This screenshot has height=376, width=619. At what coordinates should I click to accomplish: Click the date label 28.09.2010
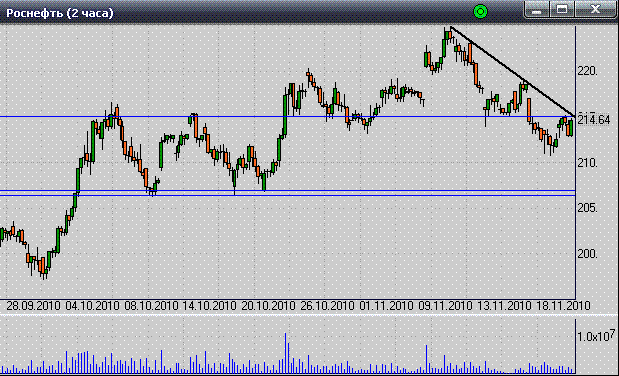coord(34,306)
